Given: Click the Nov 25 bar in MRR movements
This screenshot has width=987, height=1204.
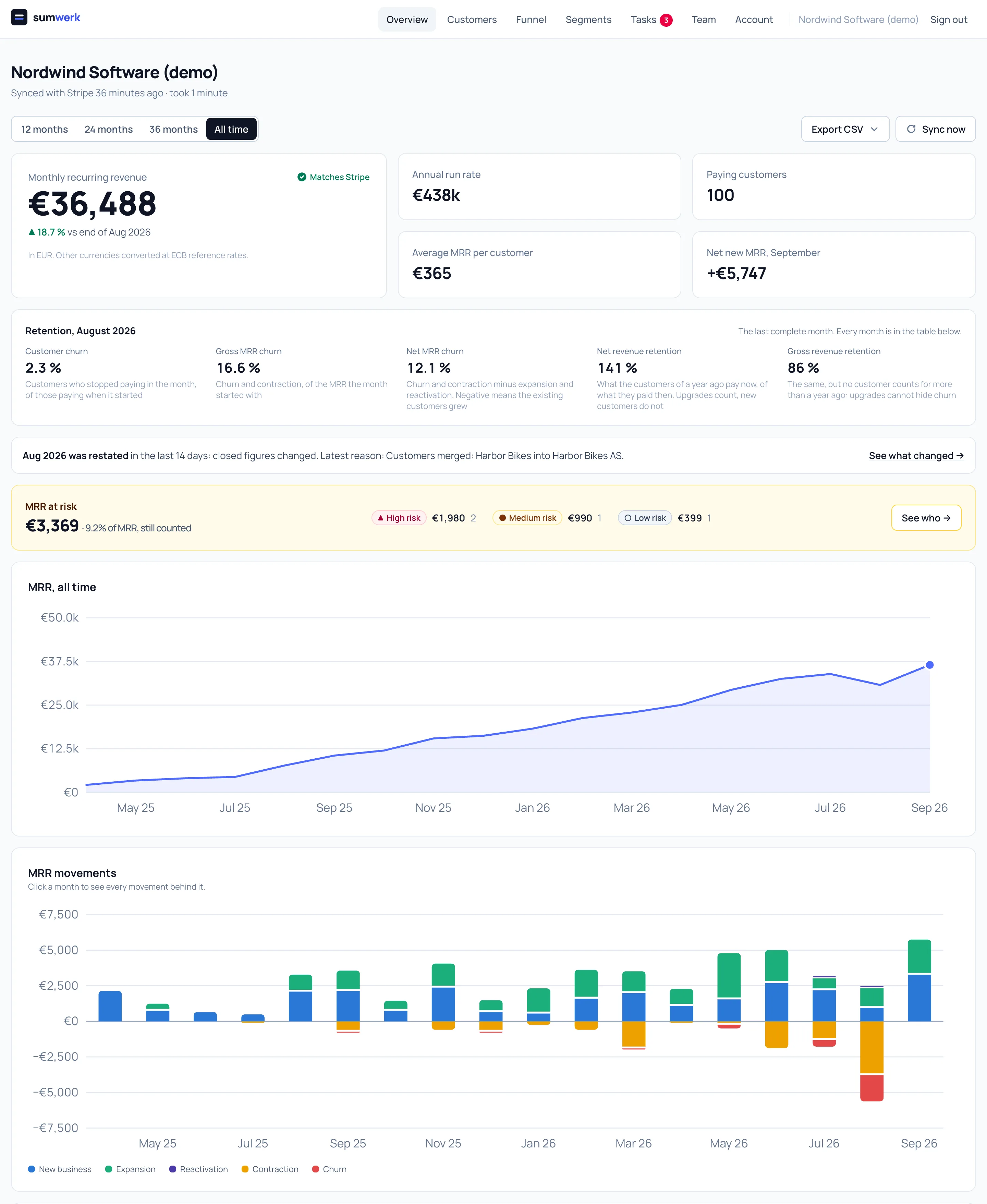Looking at the screenshot, I should [443, 996].
